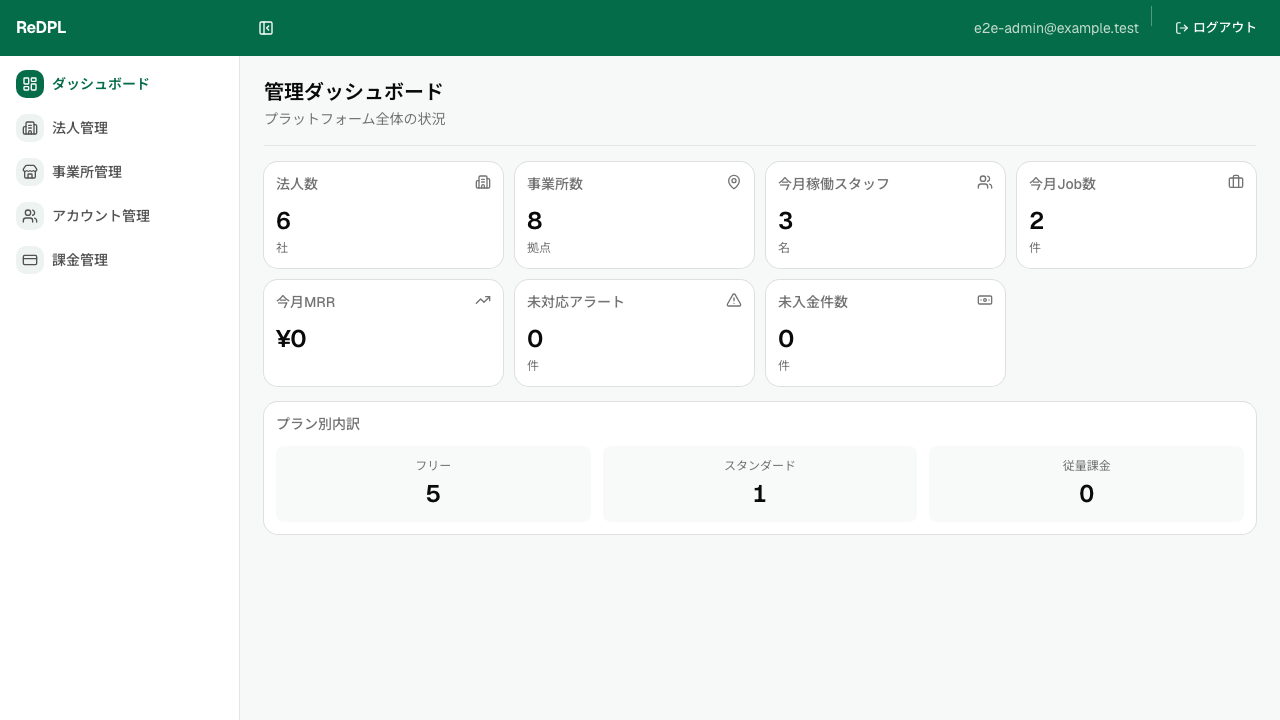This screenshot has height=720, width=1280.
Task: Log out with the ログアウト button
Action: 1216,28
